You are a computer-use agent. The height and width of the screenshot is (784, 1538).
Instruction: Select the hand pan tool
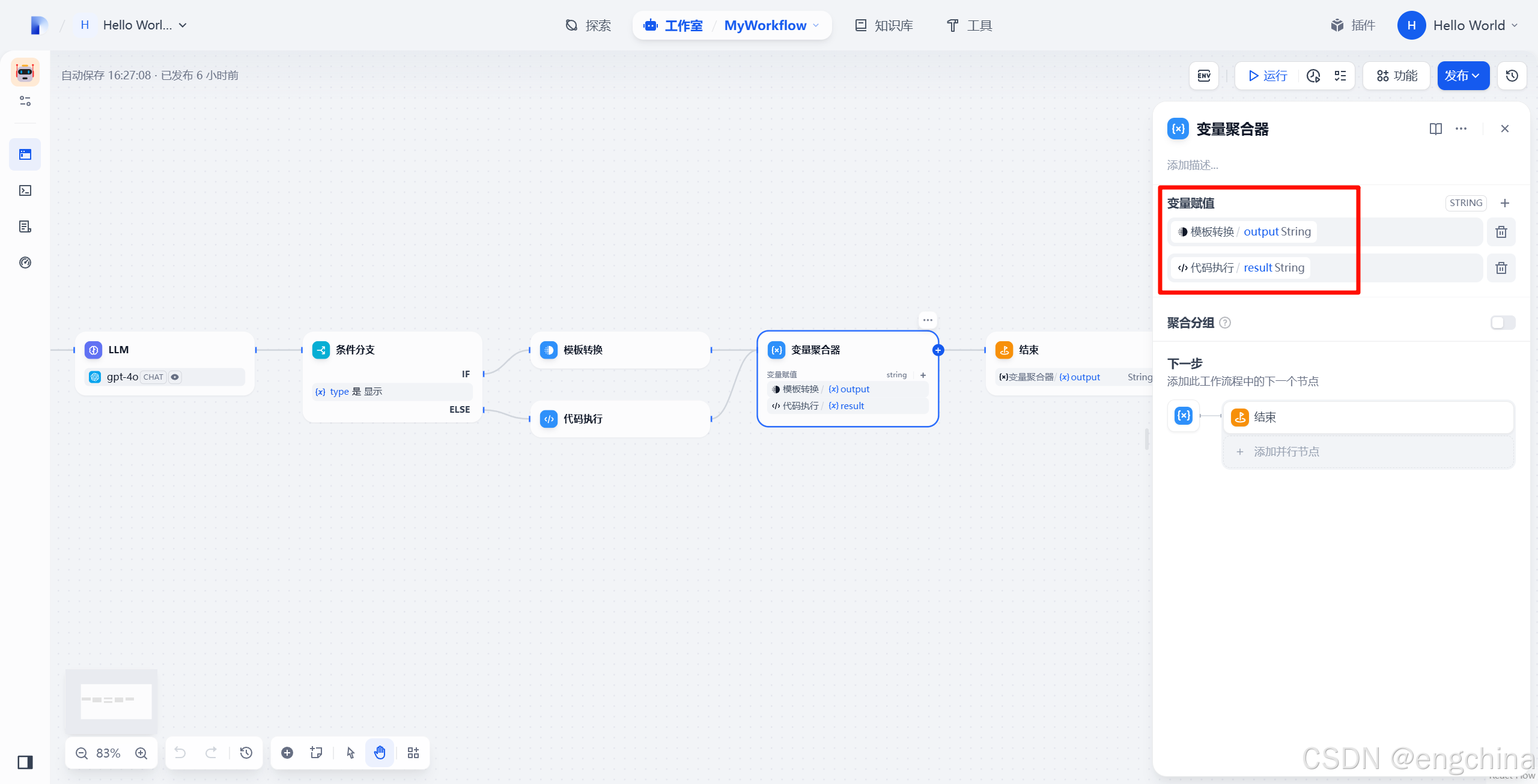(380, 753)
